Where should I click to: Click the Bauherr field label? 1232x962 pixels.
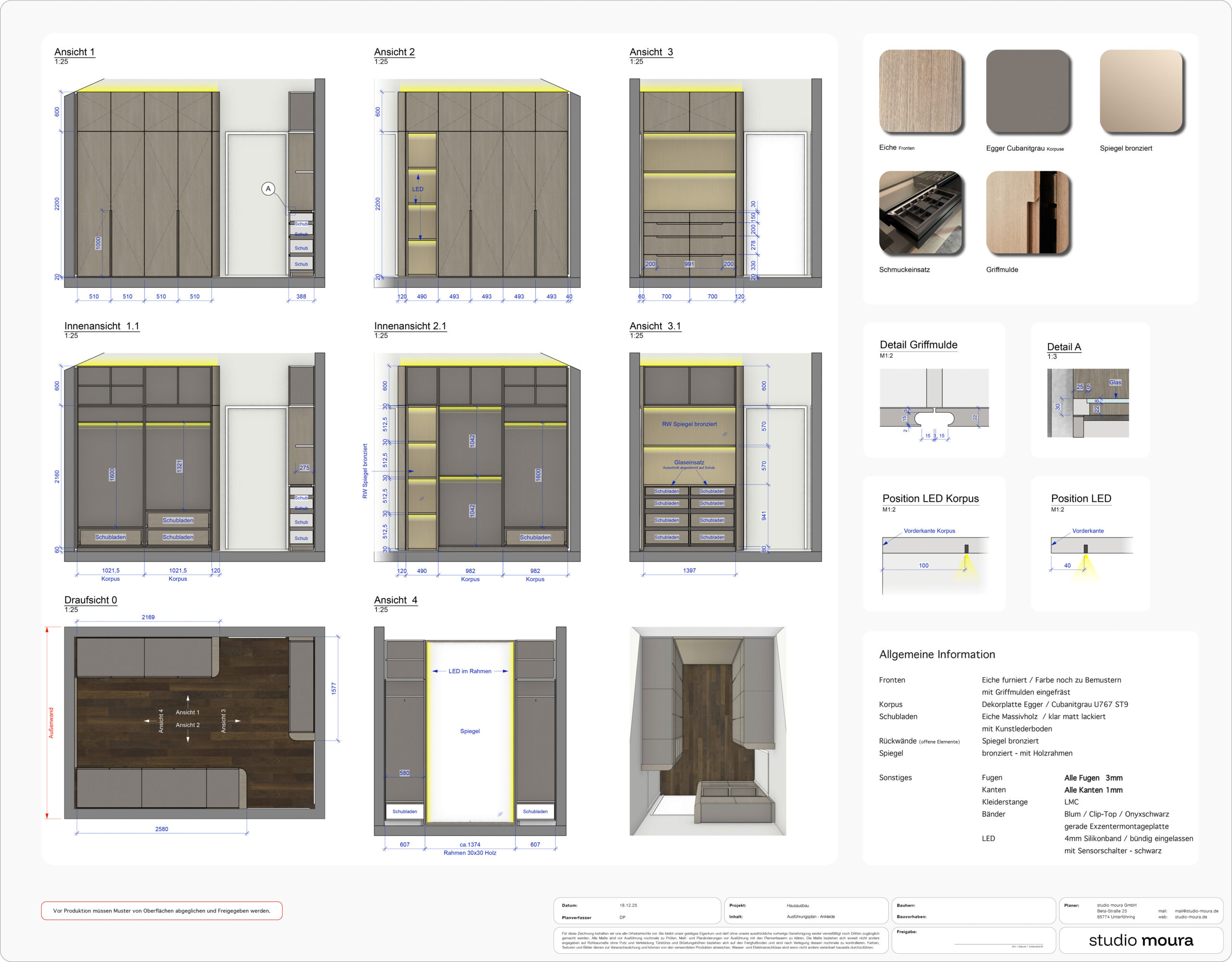(906, 905)
